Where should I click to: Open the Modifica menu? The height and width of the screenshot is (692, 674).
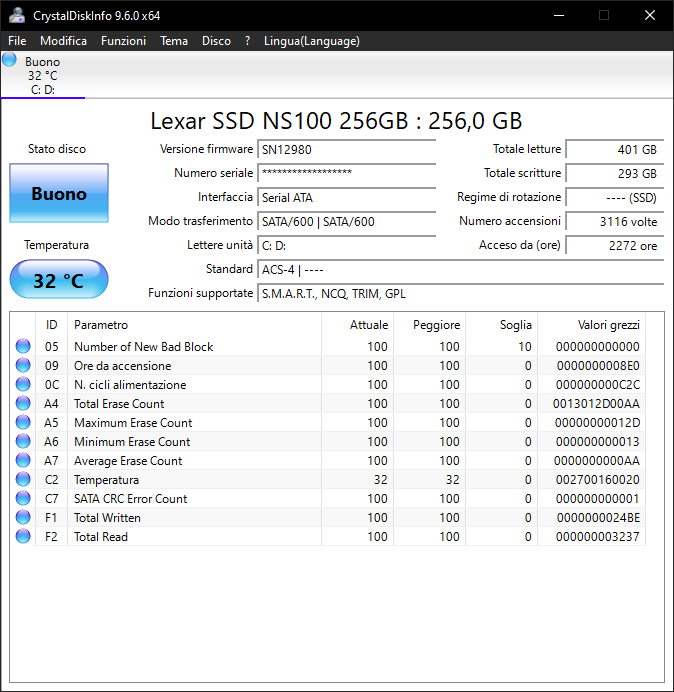[x=64, y=41]
